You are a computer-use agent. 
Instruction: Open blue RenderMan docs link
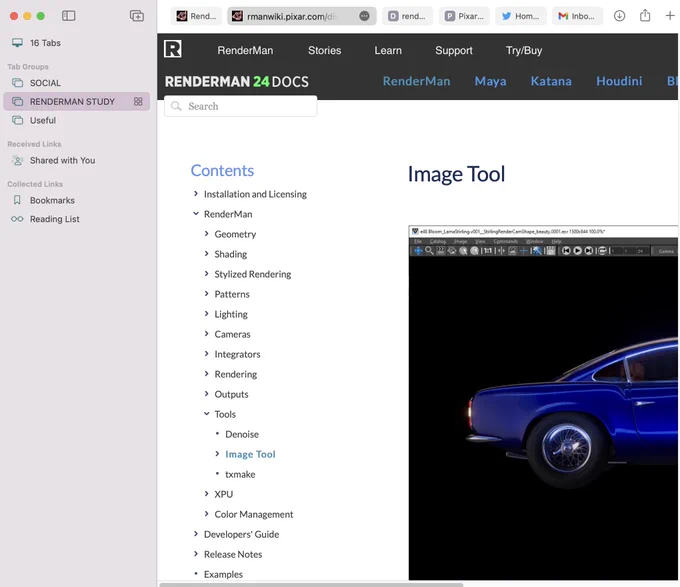(x=416, y=81)
